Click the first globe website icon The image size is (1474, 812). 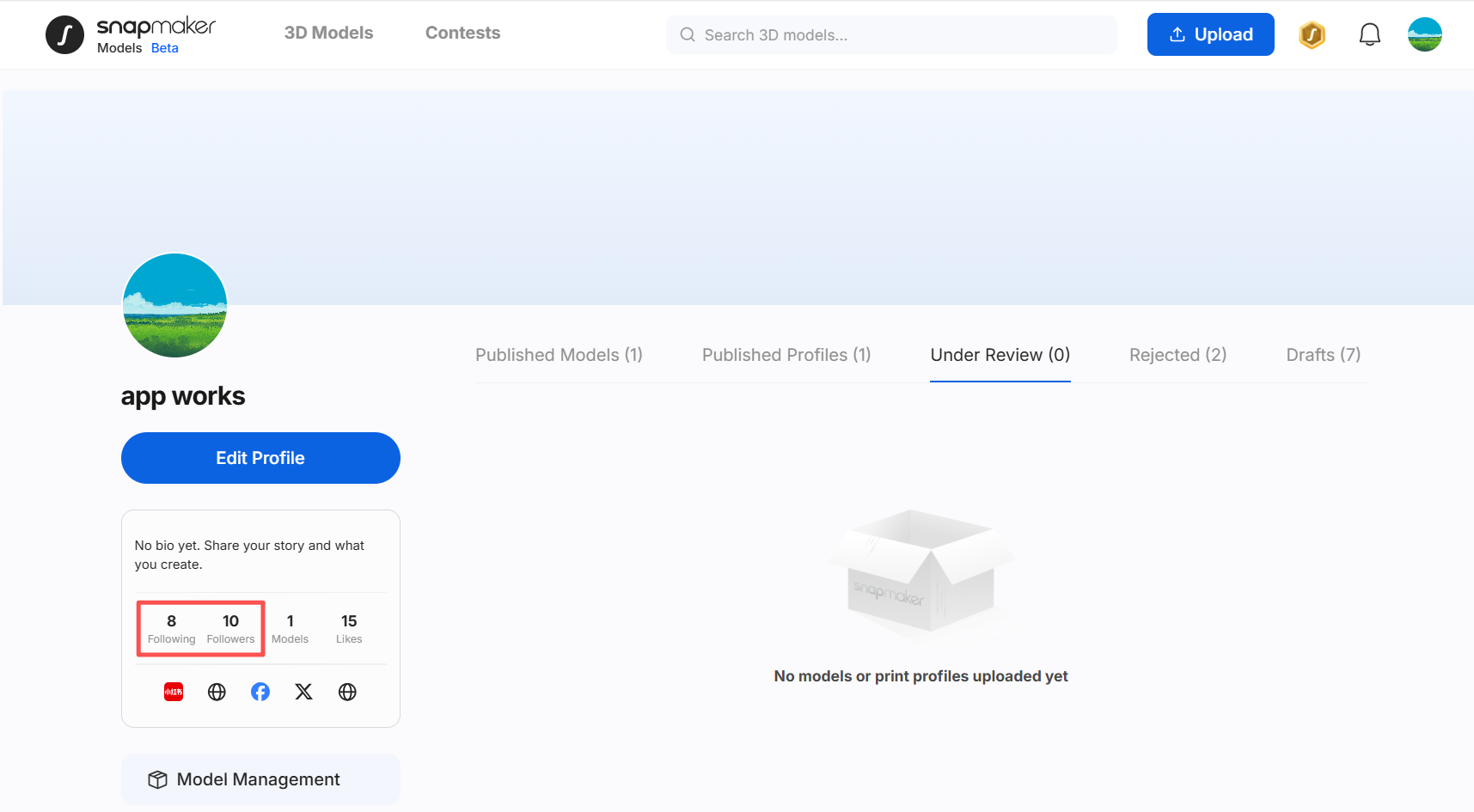[x=217, y=692]
